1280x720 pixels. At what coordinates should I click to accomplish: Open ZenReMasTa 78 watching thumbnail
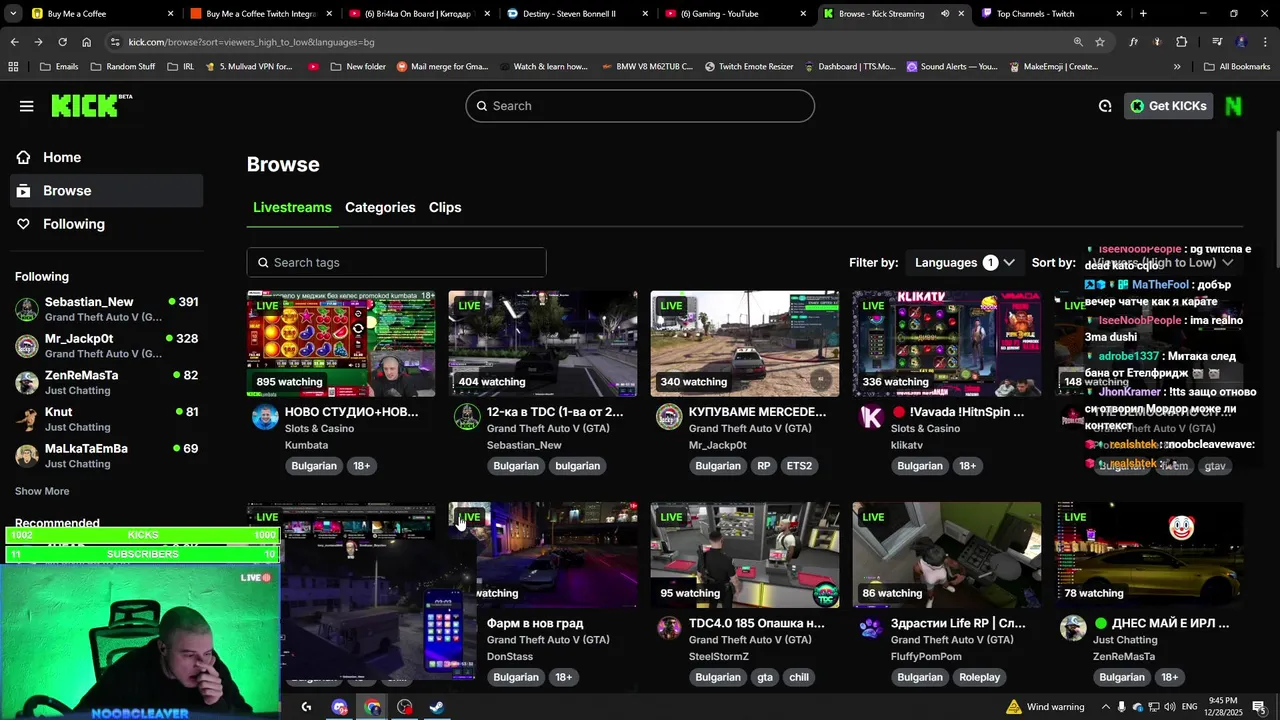(1149, 555)
